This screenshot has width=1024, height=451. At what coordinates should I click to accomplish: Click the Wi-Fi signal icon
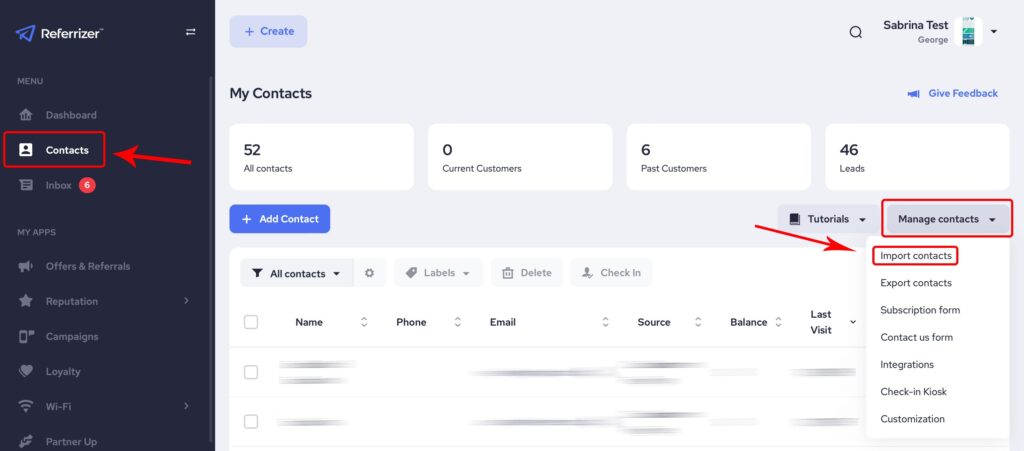[x=26, y=406]
